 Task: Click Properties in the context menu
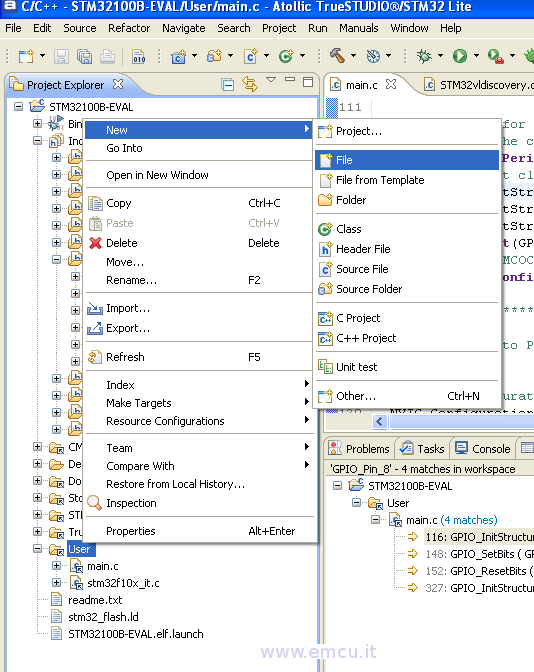click(199, 531)
